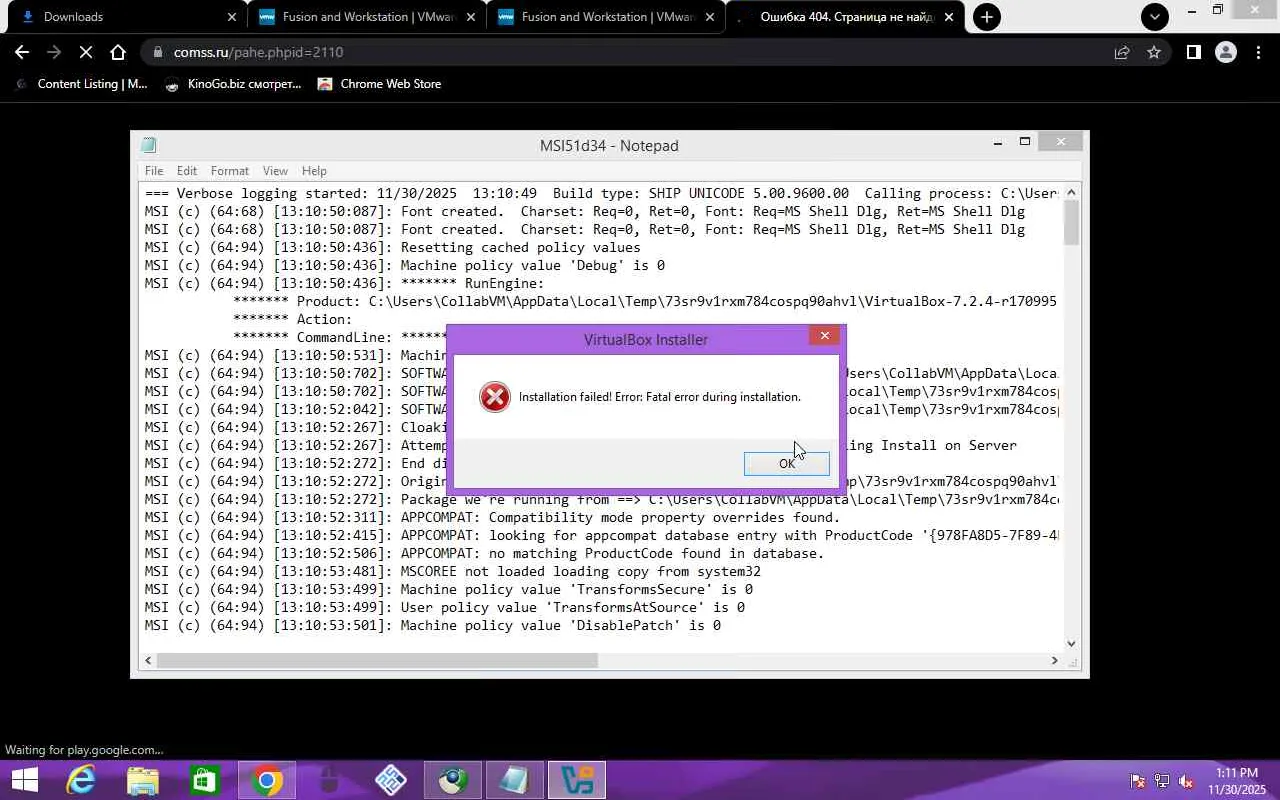Open the Content Listing bookmark
Screen dimensions: 1280x800
click(x=82, y=84)
